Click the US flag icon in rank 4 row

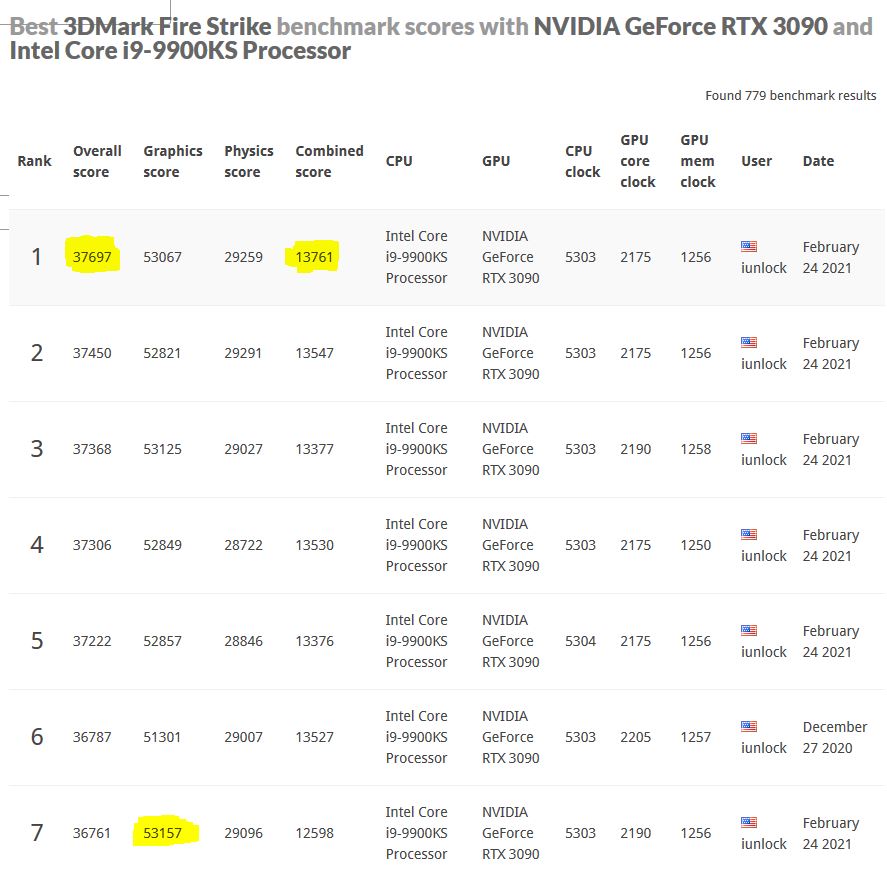pyautogui.click(x=749, y=534)
